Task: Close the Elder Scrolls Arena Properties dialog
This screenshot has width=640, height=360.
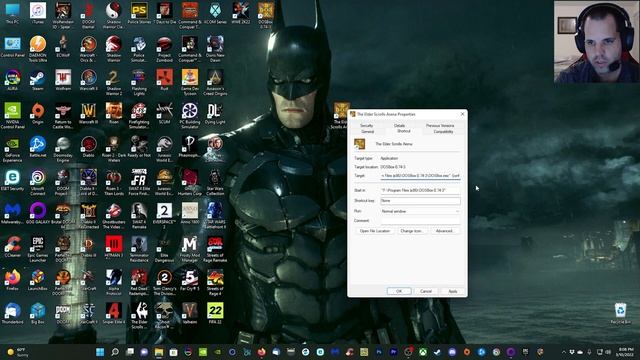Action: point(462,114)
